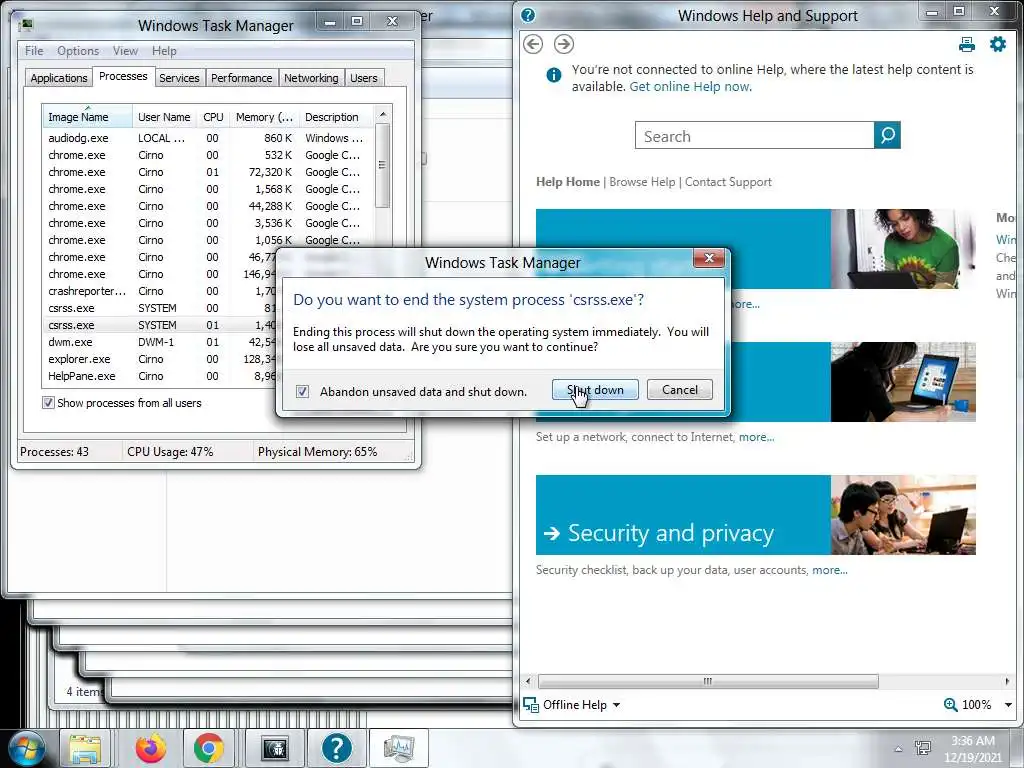Click the Print icon in Help and Support
Image resolution: width=1024 pixels, height=768 pixels.
[x=967, y=44]
